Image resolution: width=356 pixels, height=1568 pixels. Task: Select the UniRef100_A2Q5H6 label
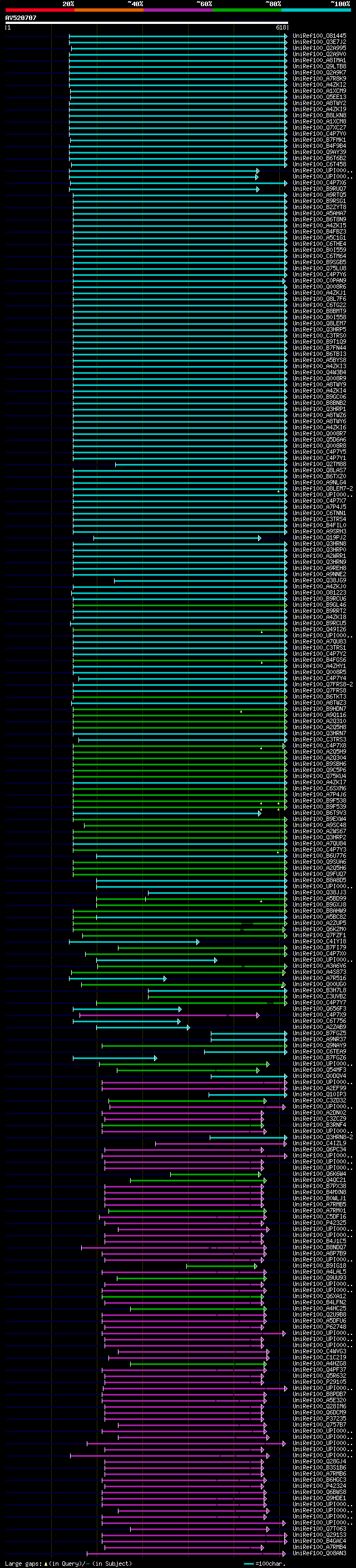pyautogui.click(x=319, y=868)
